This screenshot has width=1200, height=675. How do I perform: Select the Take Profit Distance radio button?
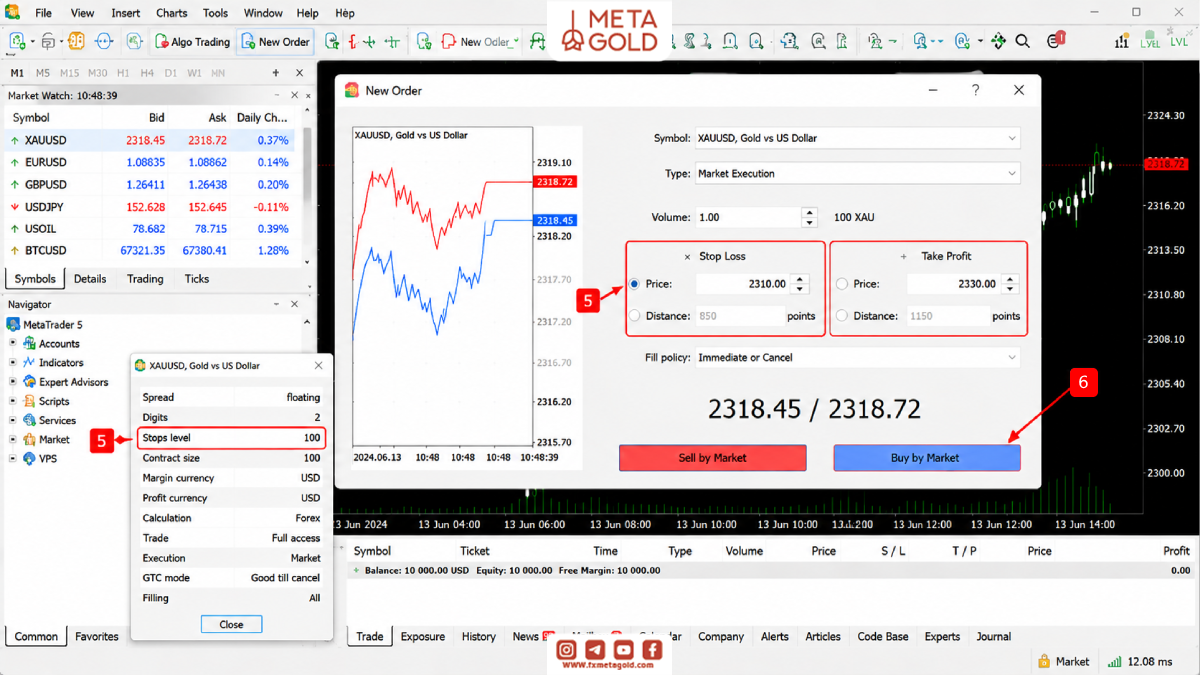coord(842,316)
